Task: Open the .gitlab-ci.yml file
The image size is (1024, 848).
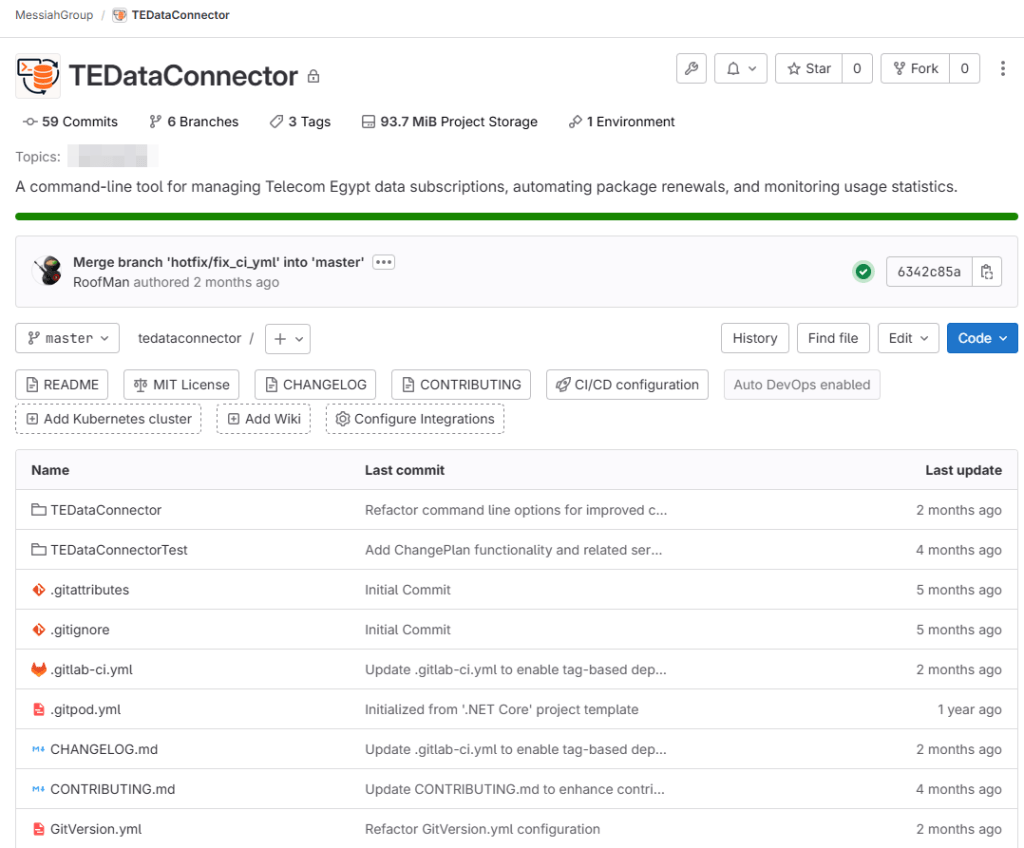Action: point(91,670)
